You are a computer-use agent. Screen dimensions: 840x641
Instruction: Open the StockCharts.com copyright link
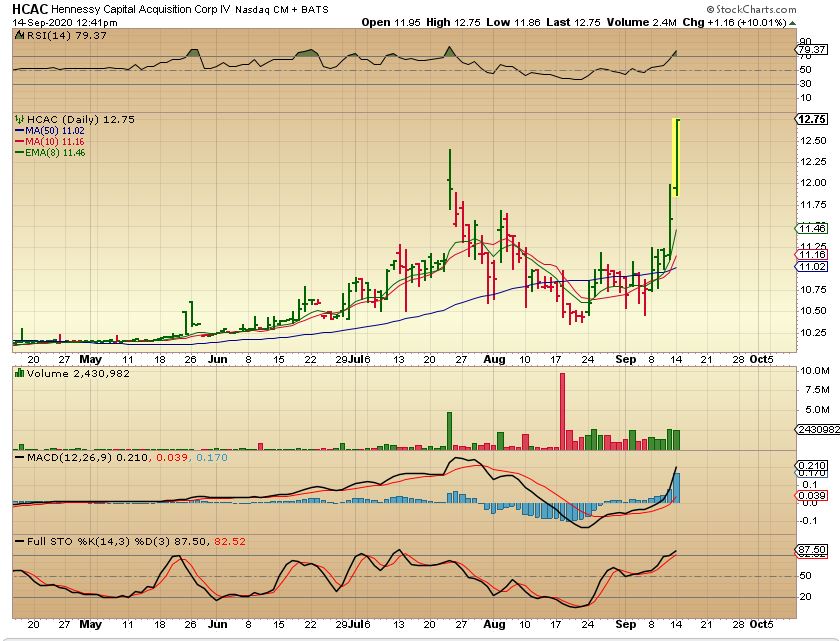751,9
